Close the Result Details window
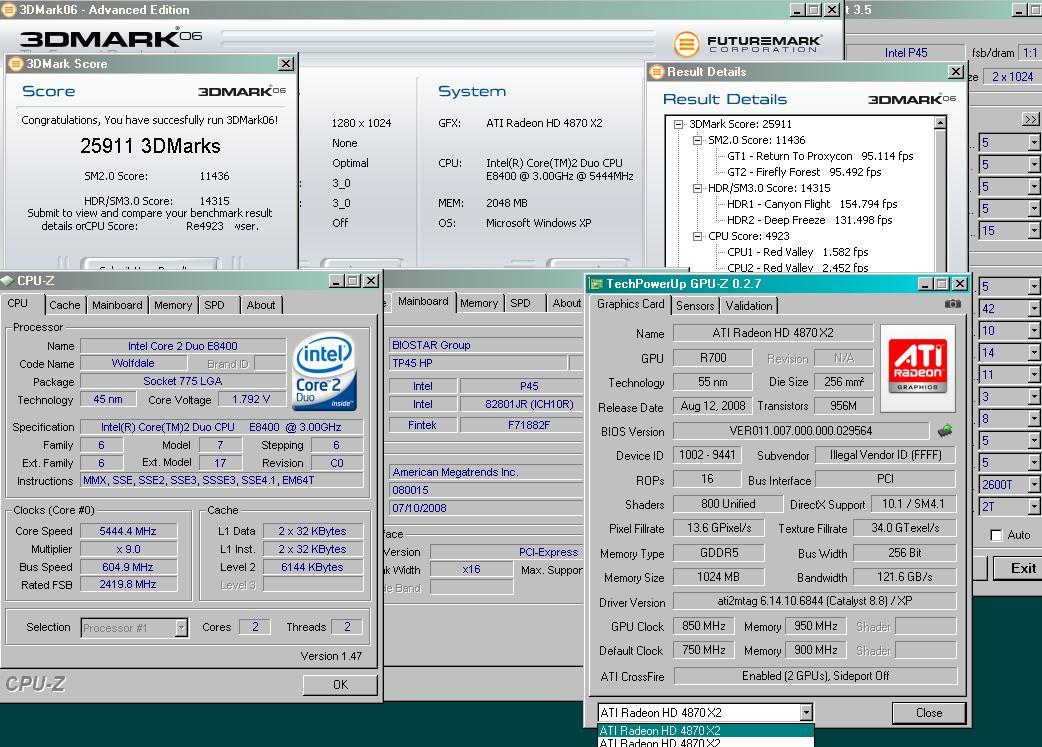Image resolution: width=1042 pixels, height=747 pixels. pos(956,72)
